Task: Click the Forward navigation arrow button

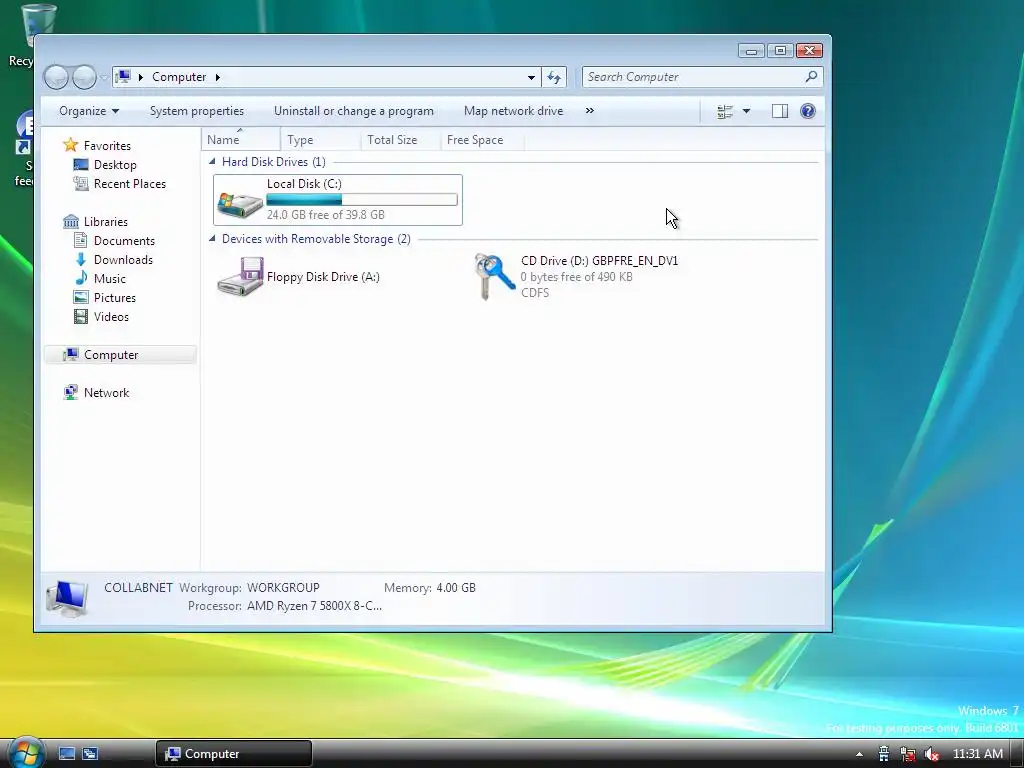Action: pyautogui.click(x=84, y=77)
